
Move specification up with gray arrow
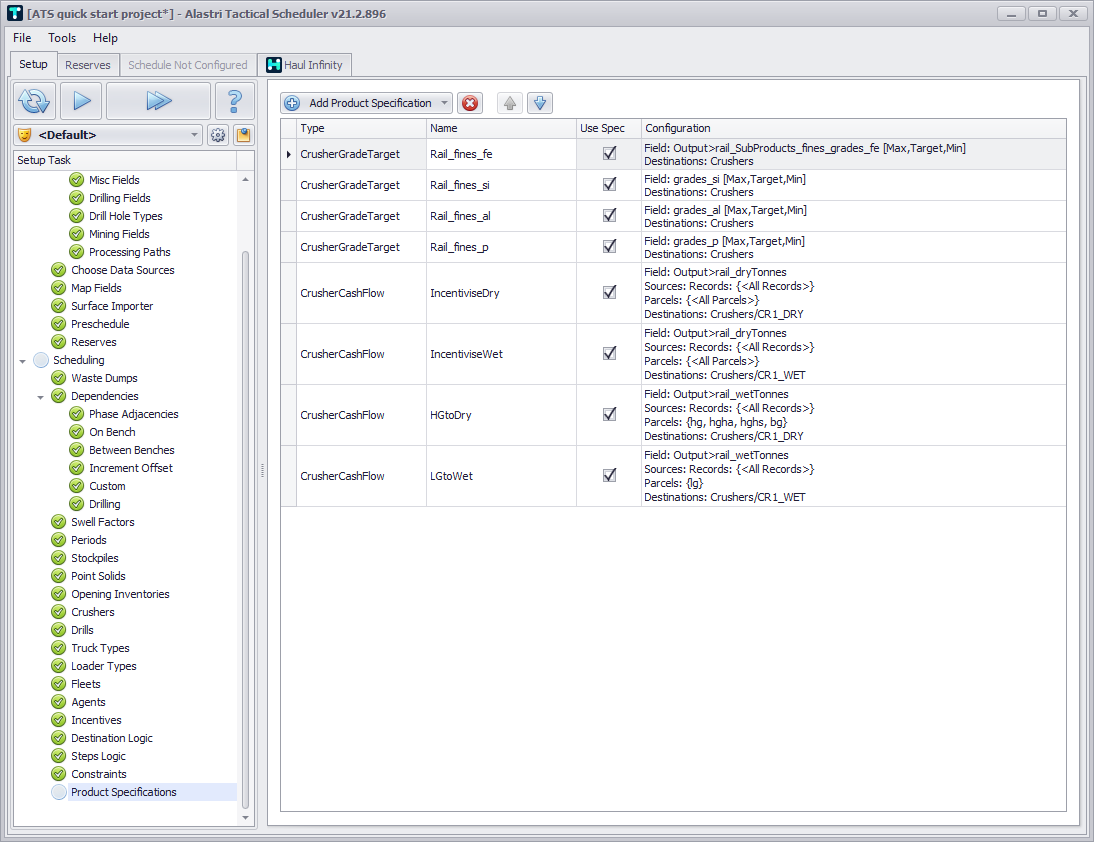(x=509, y=103)
